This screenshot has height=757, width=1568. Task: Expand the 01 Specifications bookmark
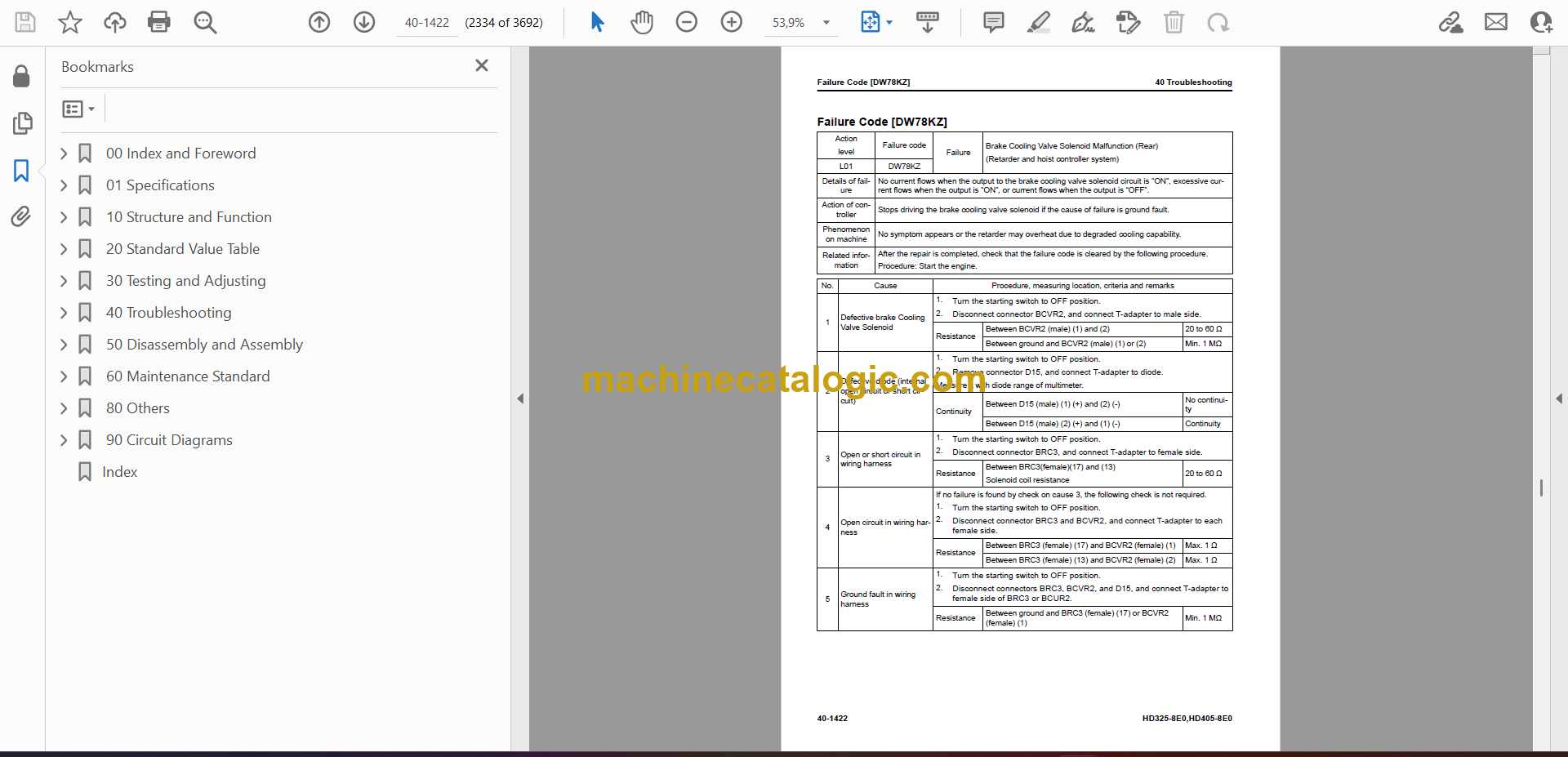[x=64, y=185]
